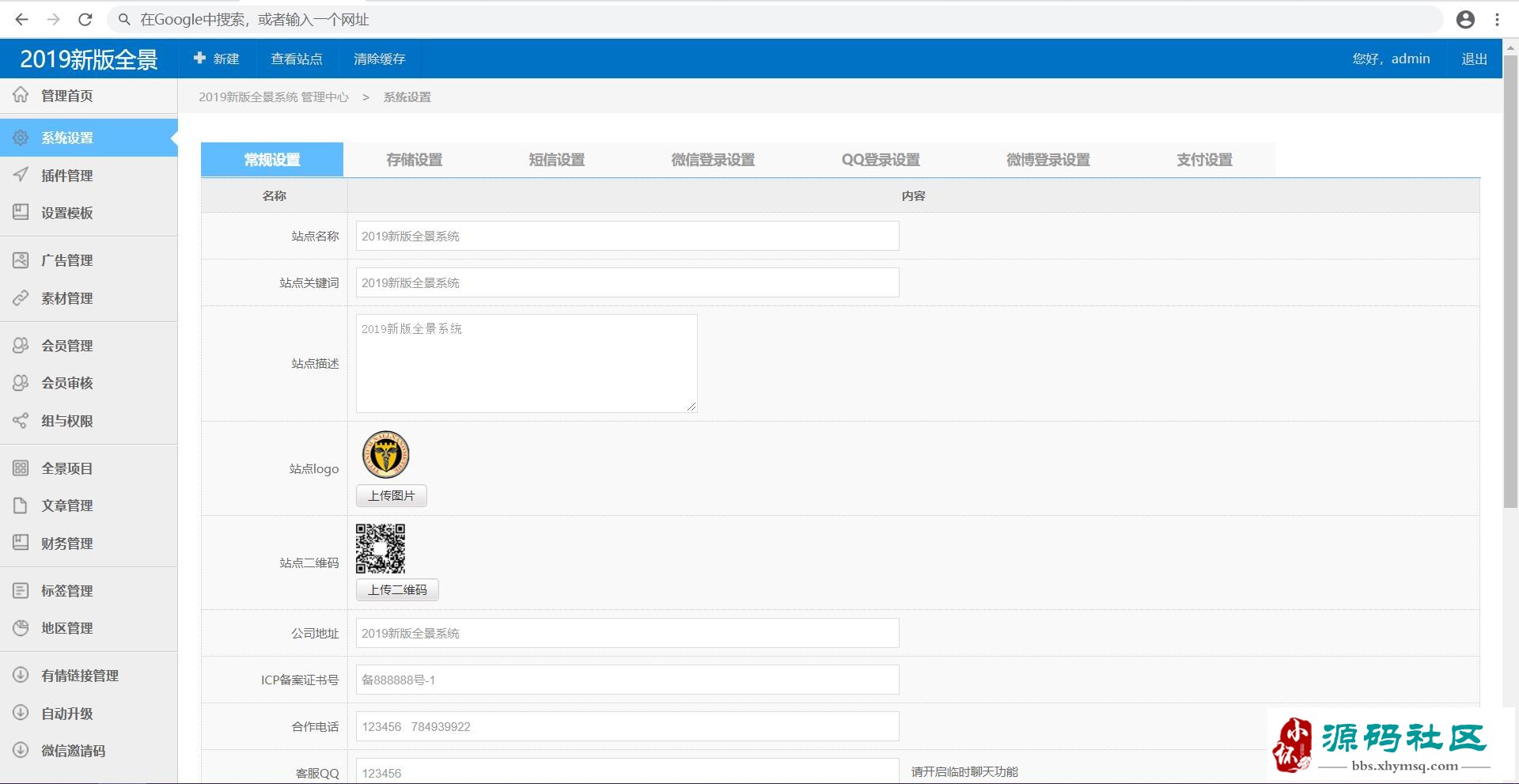This screenshot has width=1519, height=784.
Task: Click the page vertical scrollbar
Action: click(1510, 285)
